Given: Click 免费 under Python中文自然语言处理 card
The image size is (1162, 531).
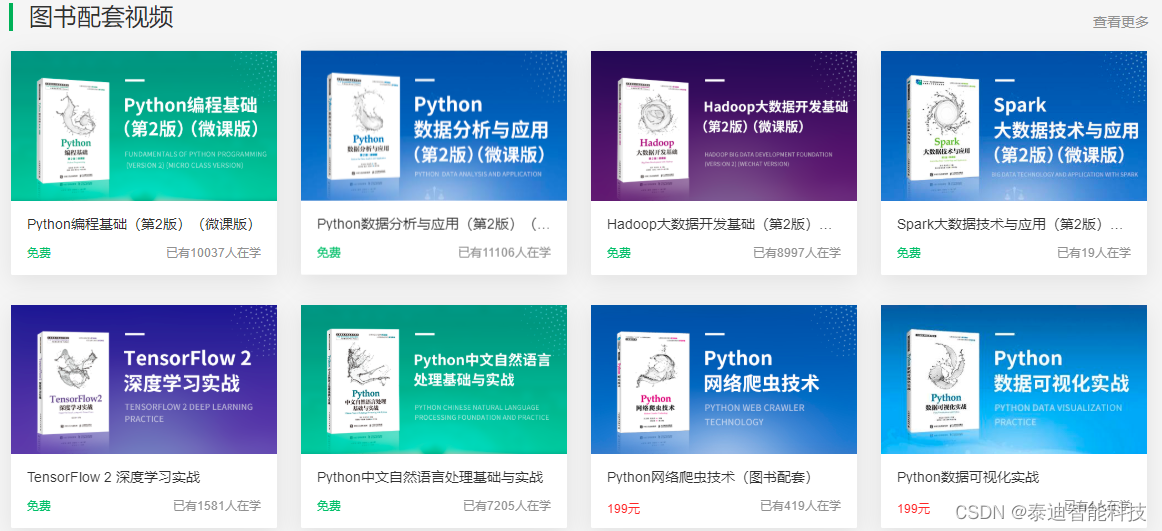Looking at the screenshot, I should 329,507.
